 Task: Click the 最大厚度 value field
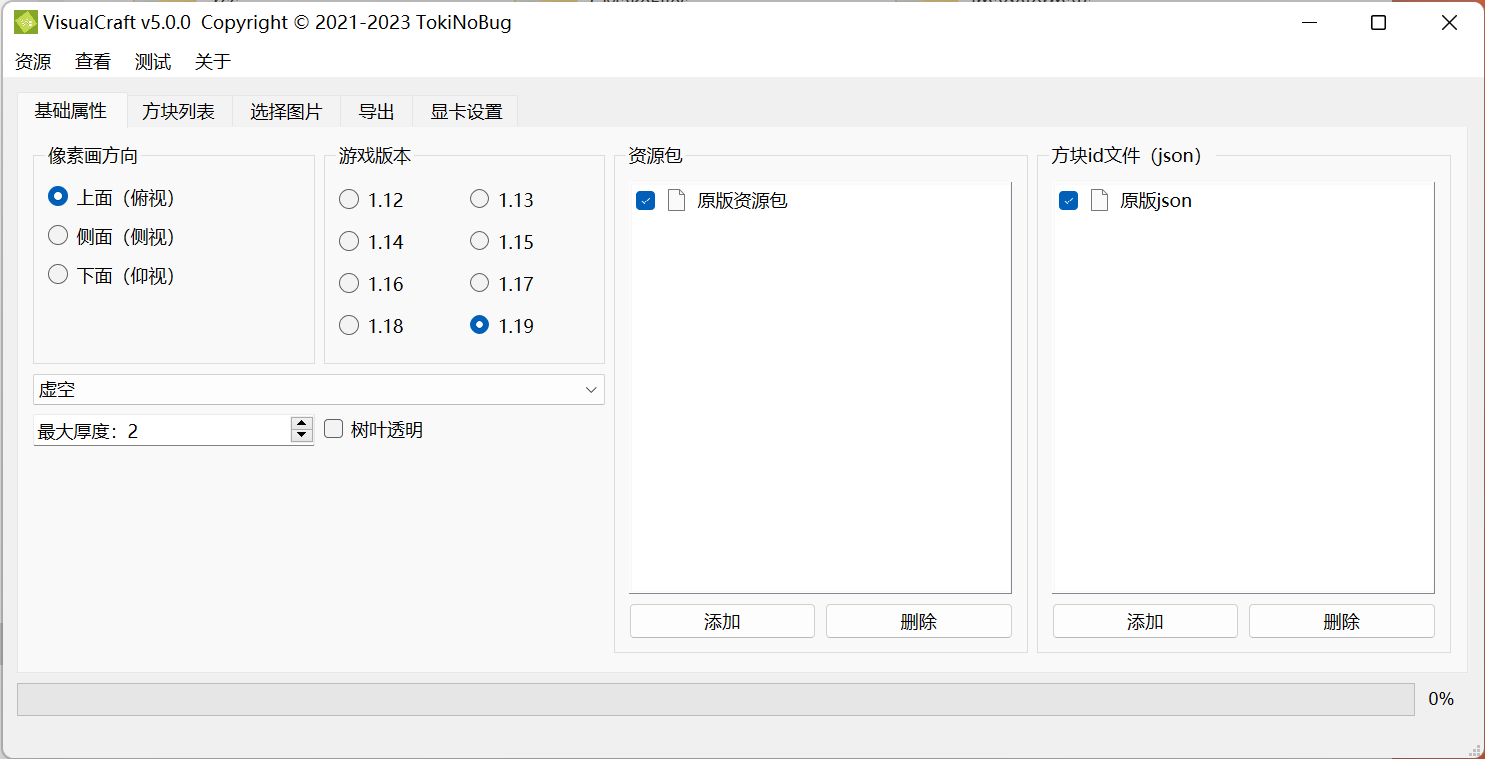tap(162, 430)
